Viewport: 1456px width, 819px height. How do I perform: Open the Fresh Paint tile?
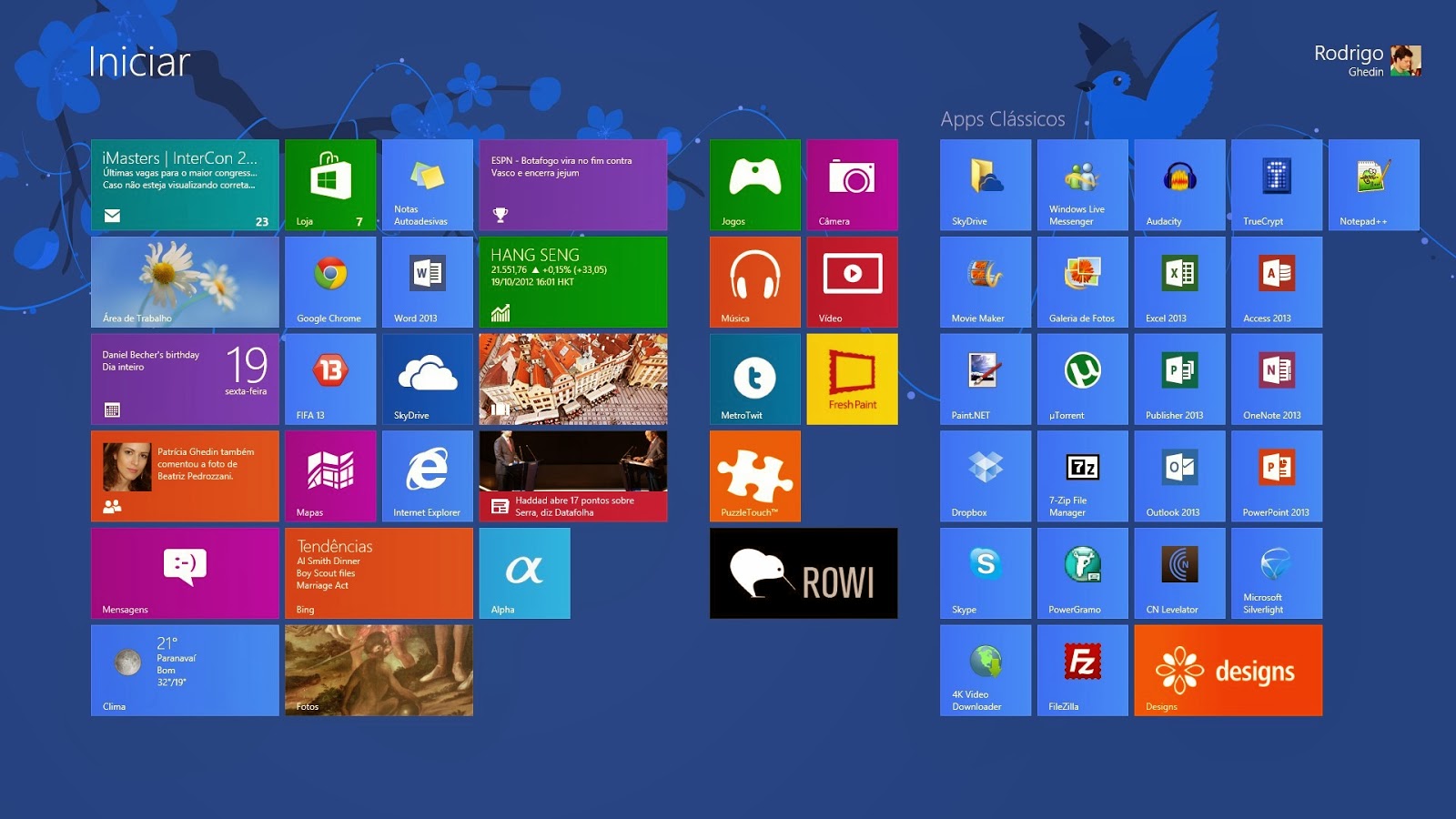coord(852,379)
